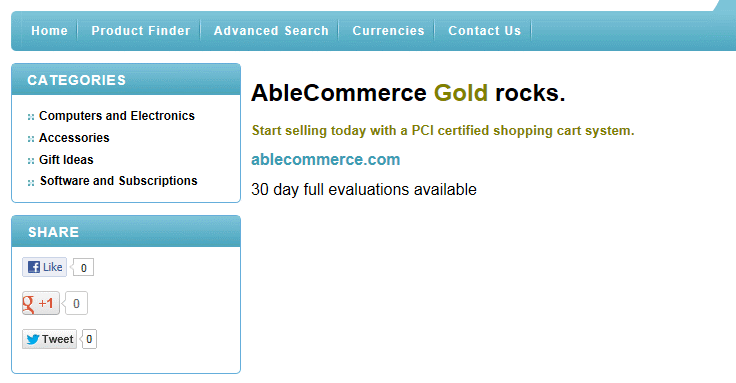Click bullet icon beside Computers and Electronics
Screen dimensions: 736x383
click(x=31, y=116)
